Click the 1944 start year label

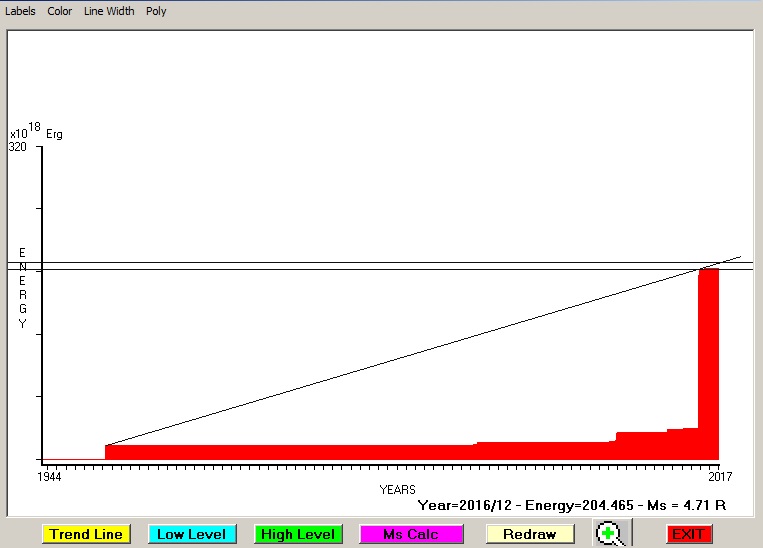click(50, 478)
